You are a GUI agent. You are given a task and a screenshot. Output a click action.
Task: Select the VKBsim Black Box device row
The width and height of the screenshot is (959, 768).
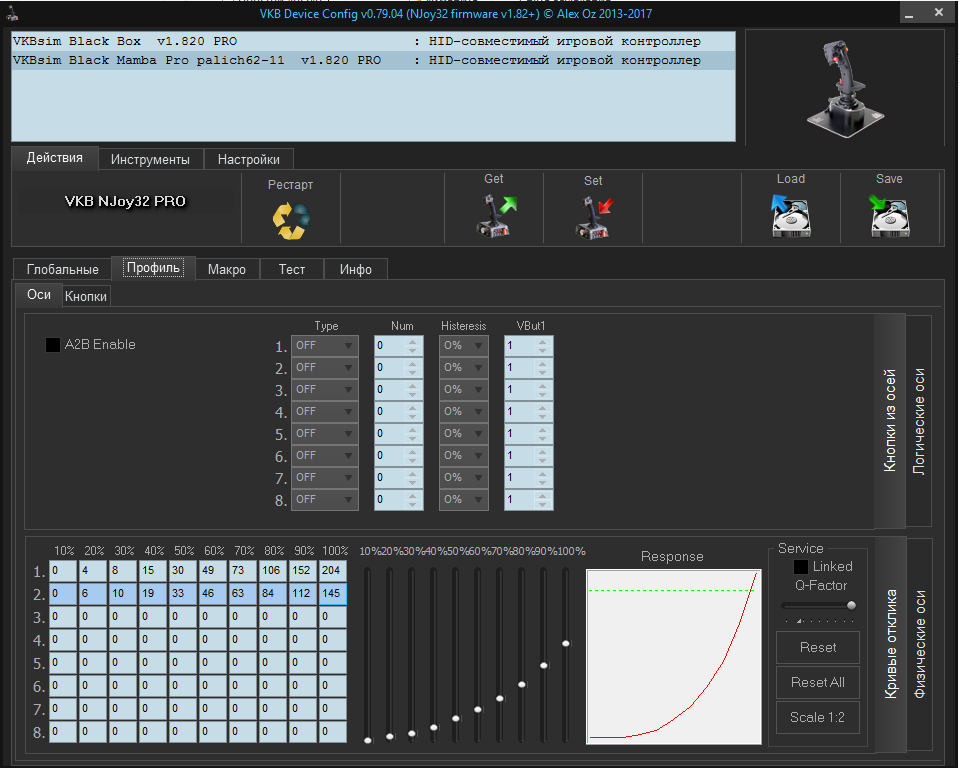pyautogui.click(x=373, y=42)
